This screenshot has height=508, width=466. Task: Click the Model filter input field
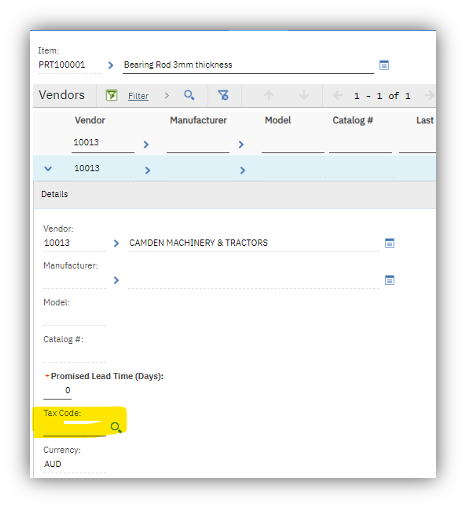pyautogui.click(x=293, y=144)
